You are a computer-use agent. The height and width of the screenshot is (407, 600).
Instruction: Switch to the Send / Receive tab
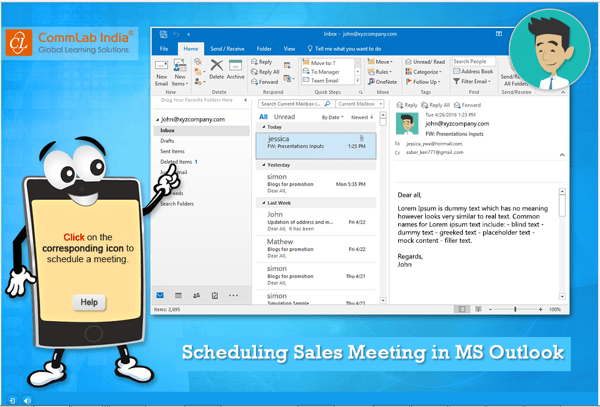click(x=227, y=49)
